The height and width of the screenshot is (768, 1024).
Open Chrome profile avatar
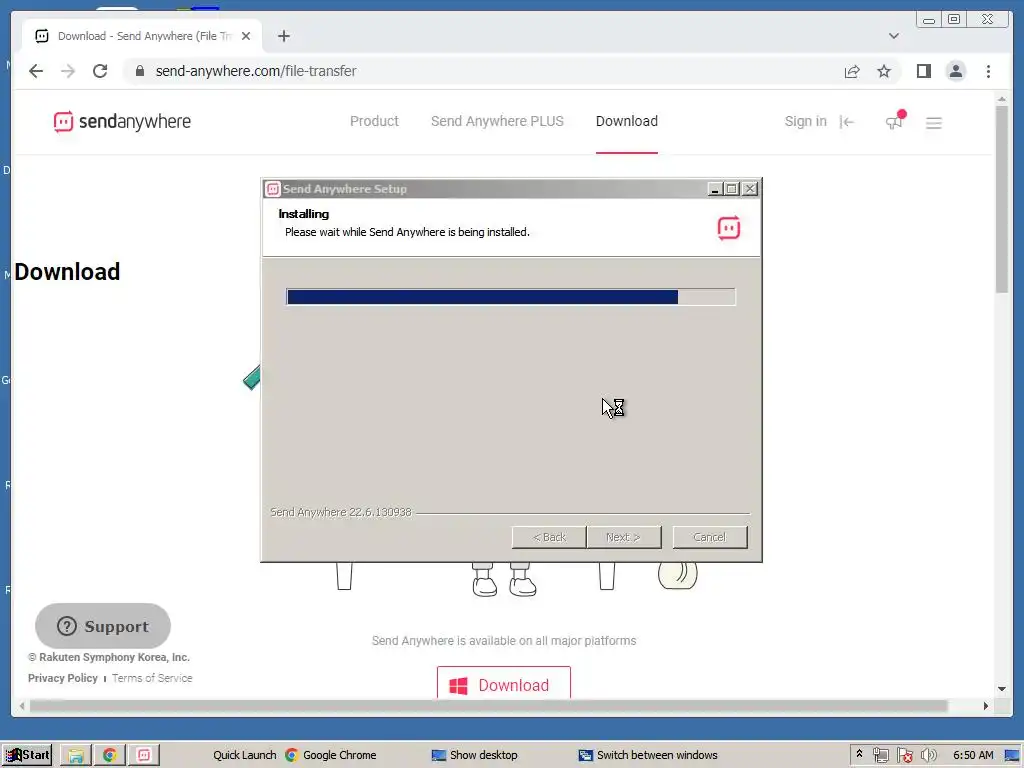point(955,71)
